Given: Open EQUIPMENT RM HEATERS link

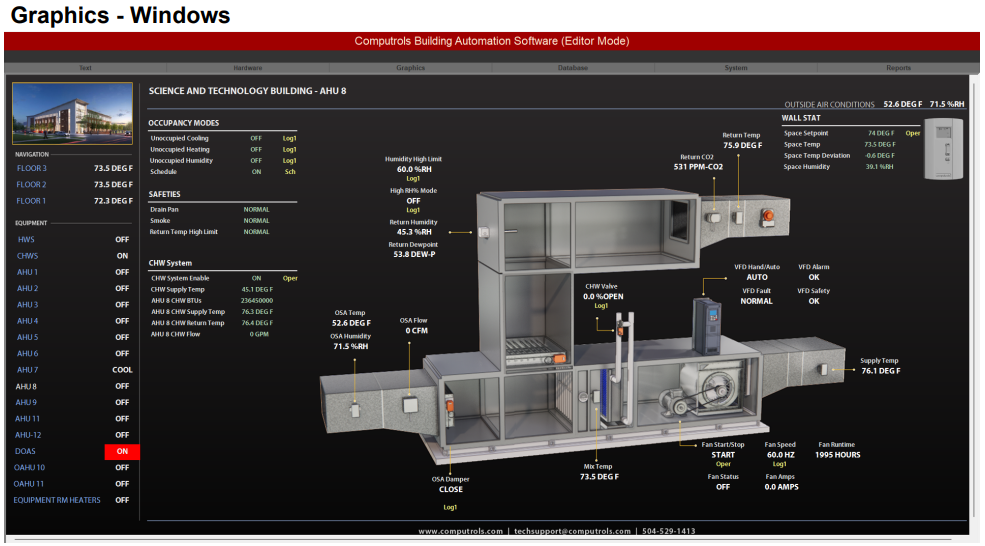Looking at the screenshot, I should point(57,500).
